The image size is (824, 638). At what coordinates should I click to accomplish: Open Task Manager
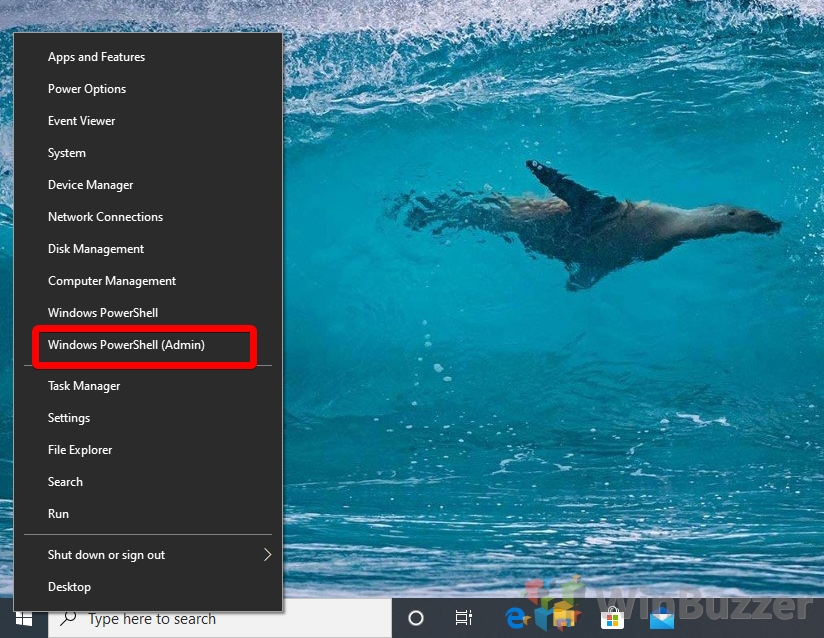(148, 386)
